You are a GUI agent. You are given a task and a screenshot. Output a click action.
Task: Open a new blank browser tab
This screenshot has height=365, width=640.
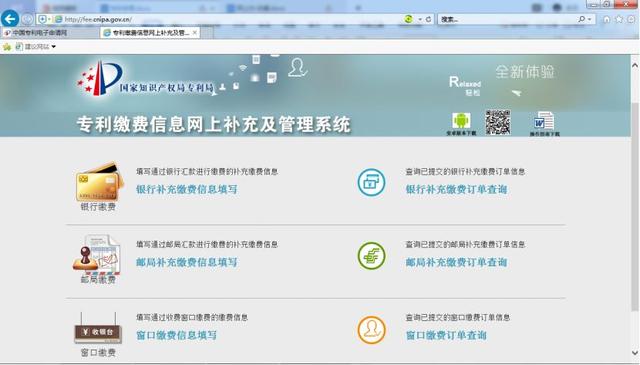(207, 33)
